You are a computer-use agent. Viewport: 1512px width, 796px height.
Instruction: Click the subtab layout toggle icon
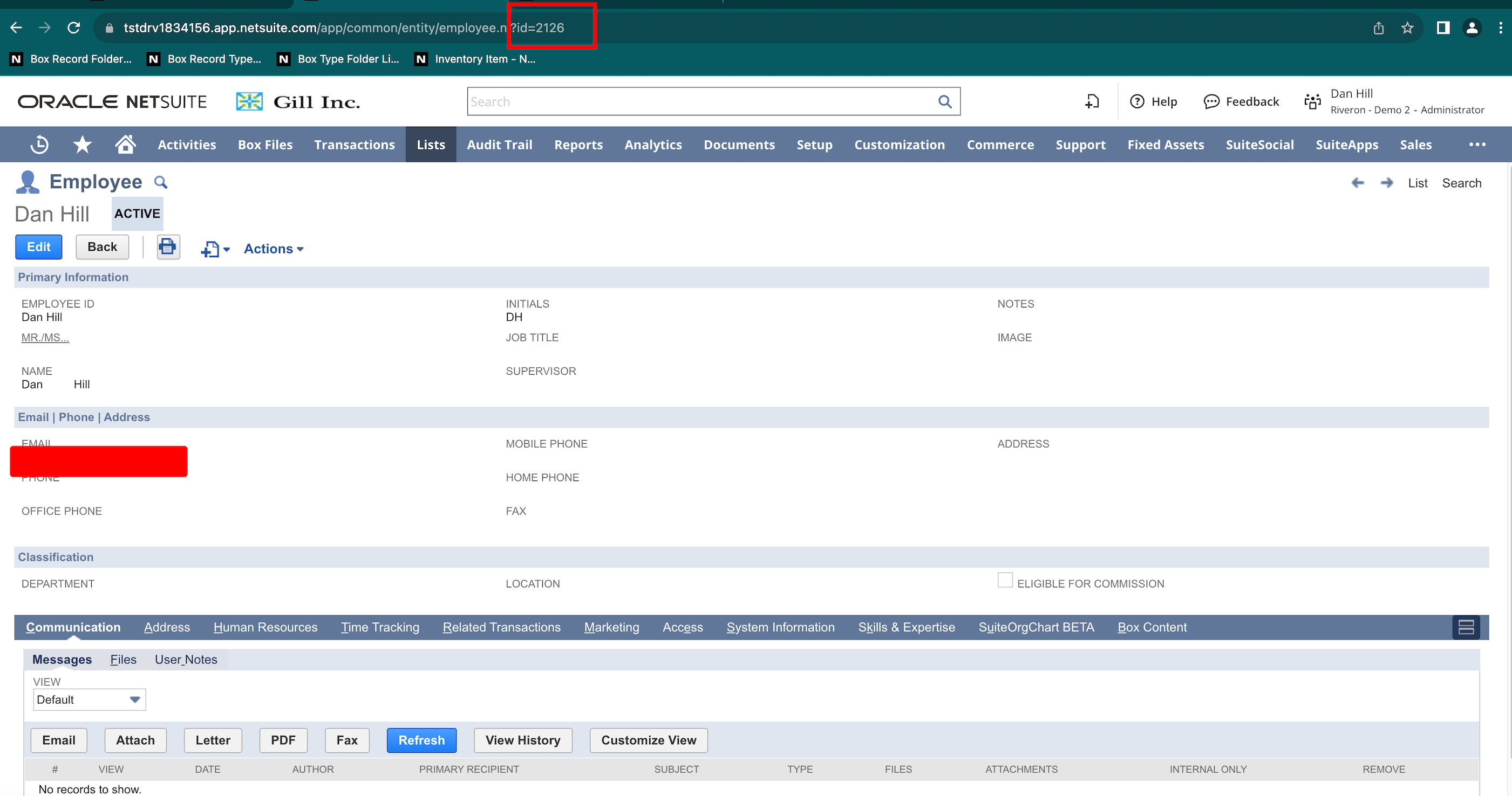pyautogui.click(x=1466, y=627)
